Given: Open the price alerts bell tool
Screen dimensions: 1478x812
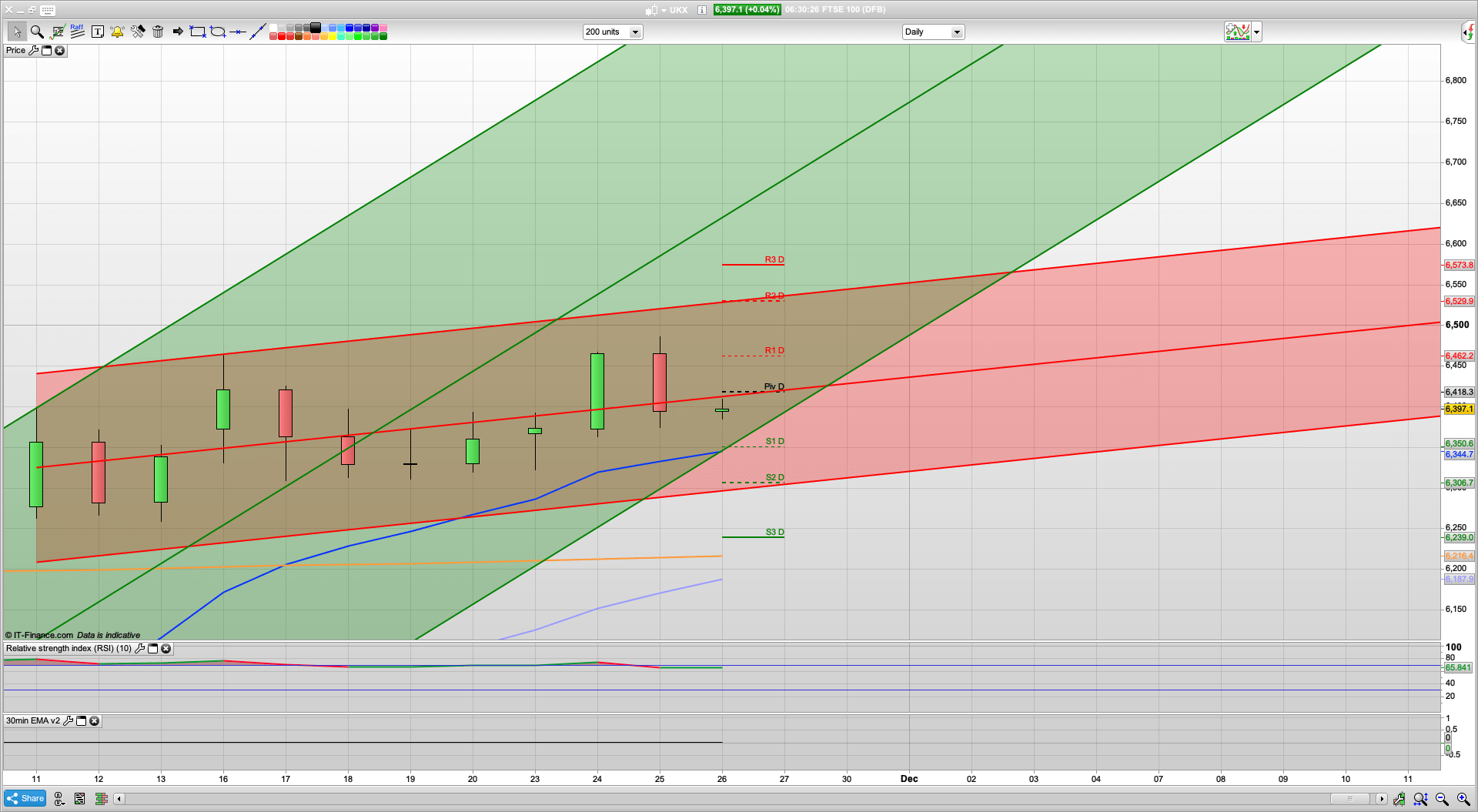Looking at the screenshot, I should coord(117,32).
